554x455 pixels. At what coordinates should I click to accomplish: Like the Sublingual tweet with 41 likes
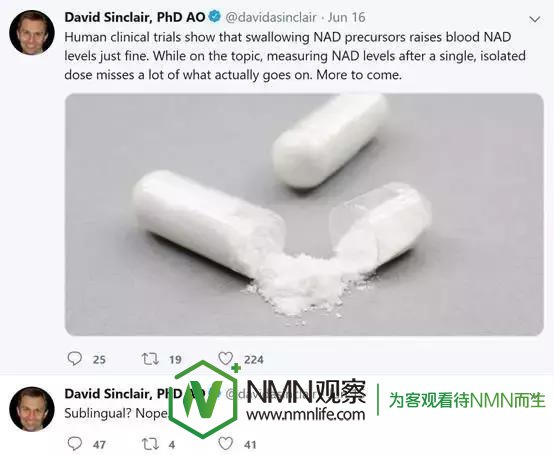click(x=226, y=444)
